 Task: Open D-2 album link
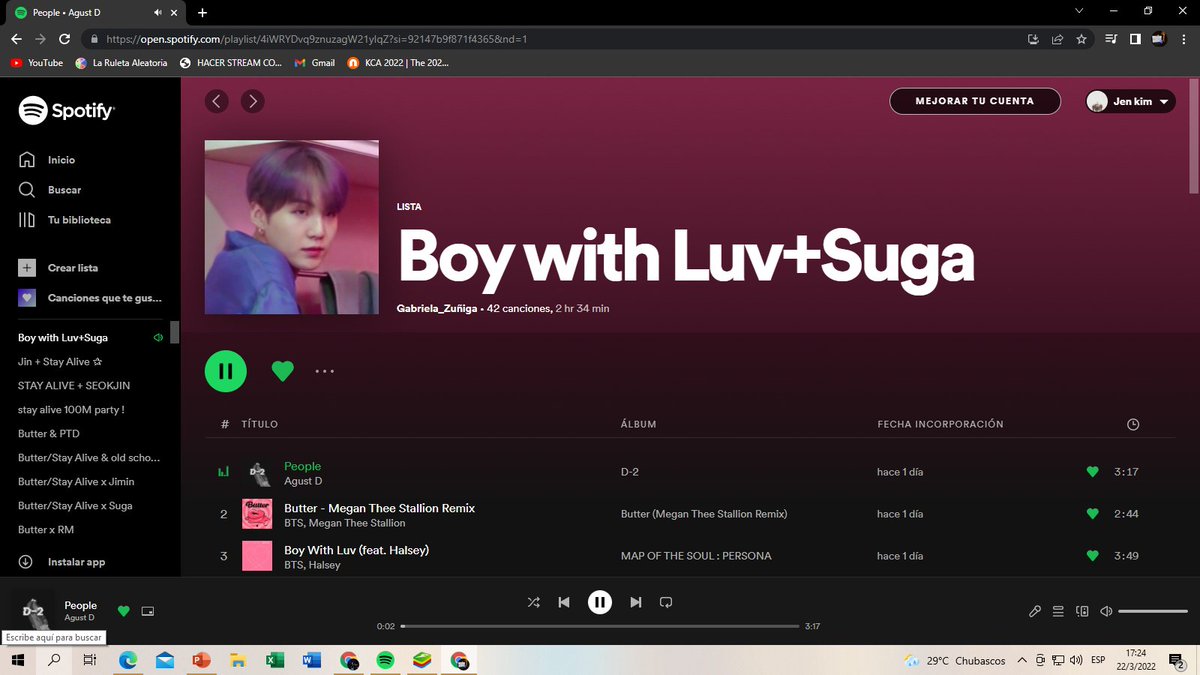coord(632,472)
